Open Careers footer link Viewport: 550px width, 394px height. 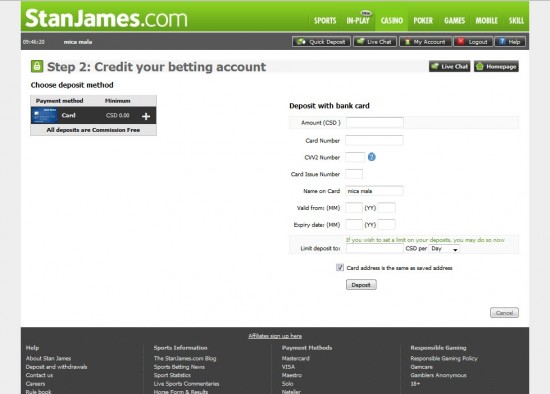35,383
